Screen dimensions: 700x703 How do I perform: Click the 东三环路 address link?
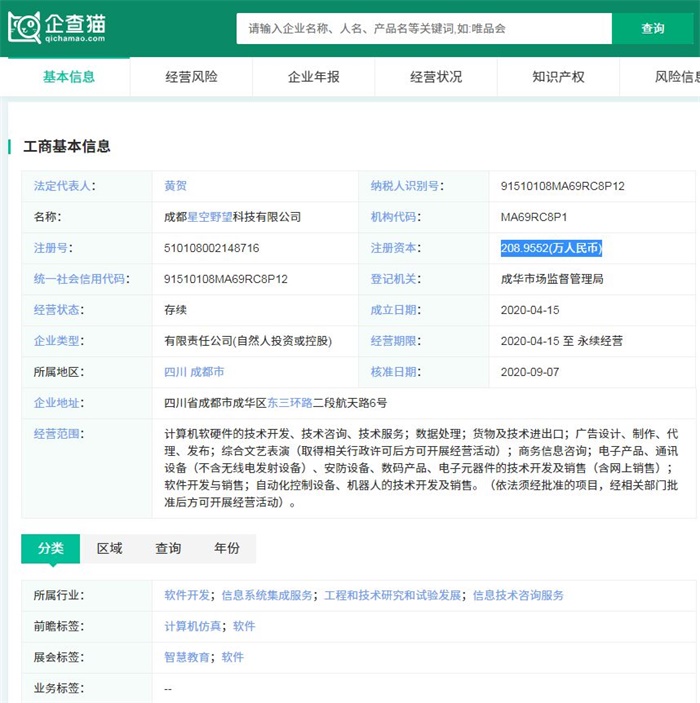click(290, 403)
